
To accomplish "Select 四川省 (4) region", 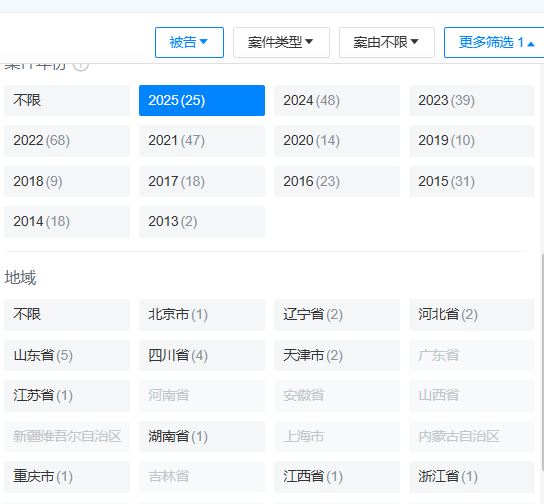I will click(202, 356).
